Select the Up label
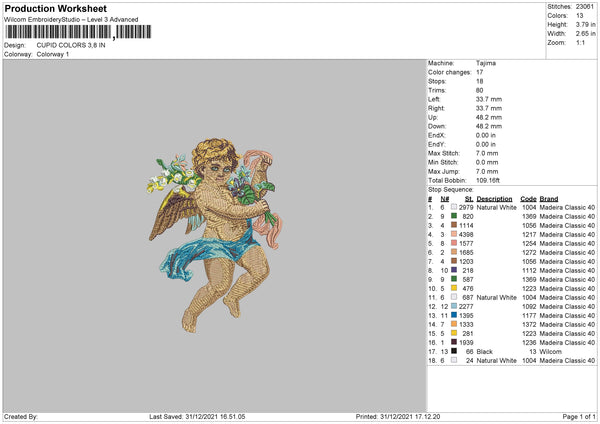This screenshot has height=424, width=600. pos(433,117)
